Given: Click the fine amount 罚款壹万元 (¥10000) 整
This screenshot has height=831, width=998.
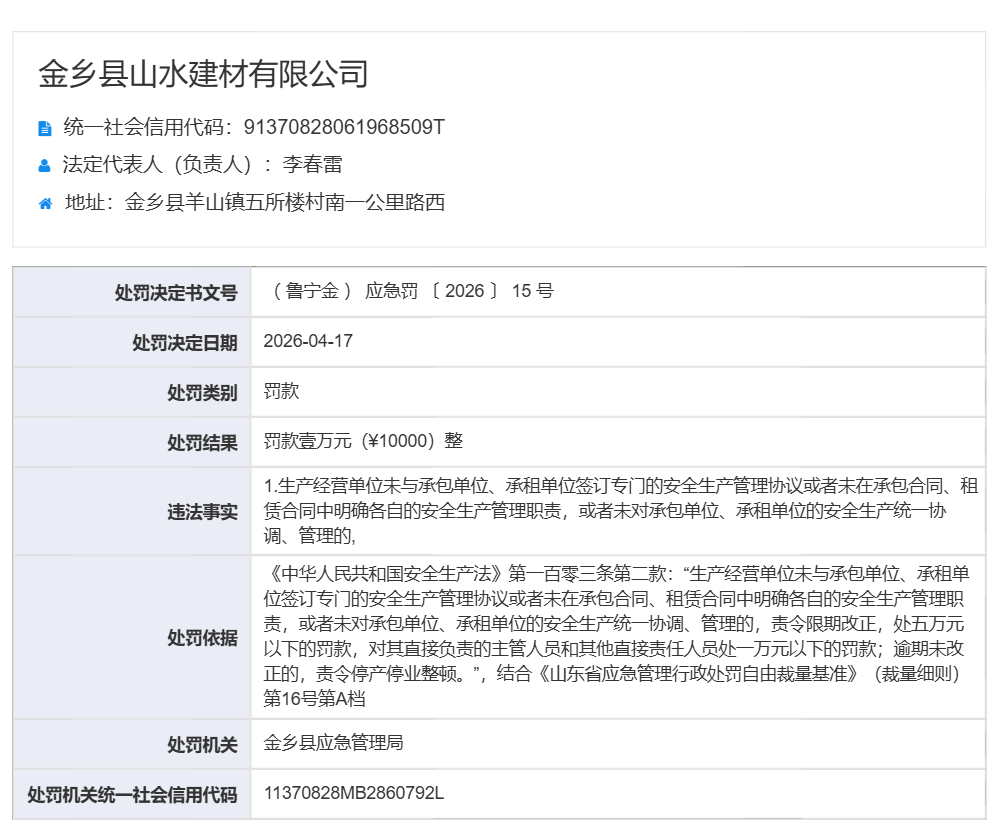Looking at the screenshot, I should point(363,441).
